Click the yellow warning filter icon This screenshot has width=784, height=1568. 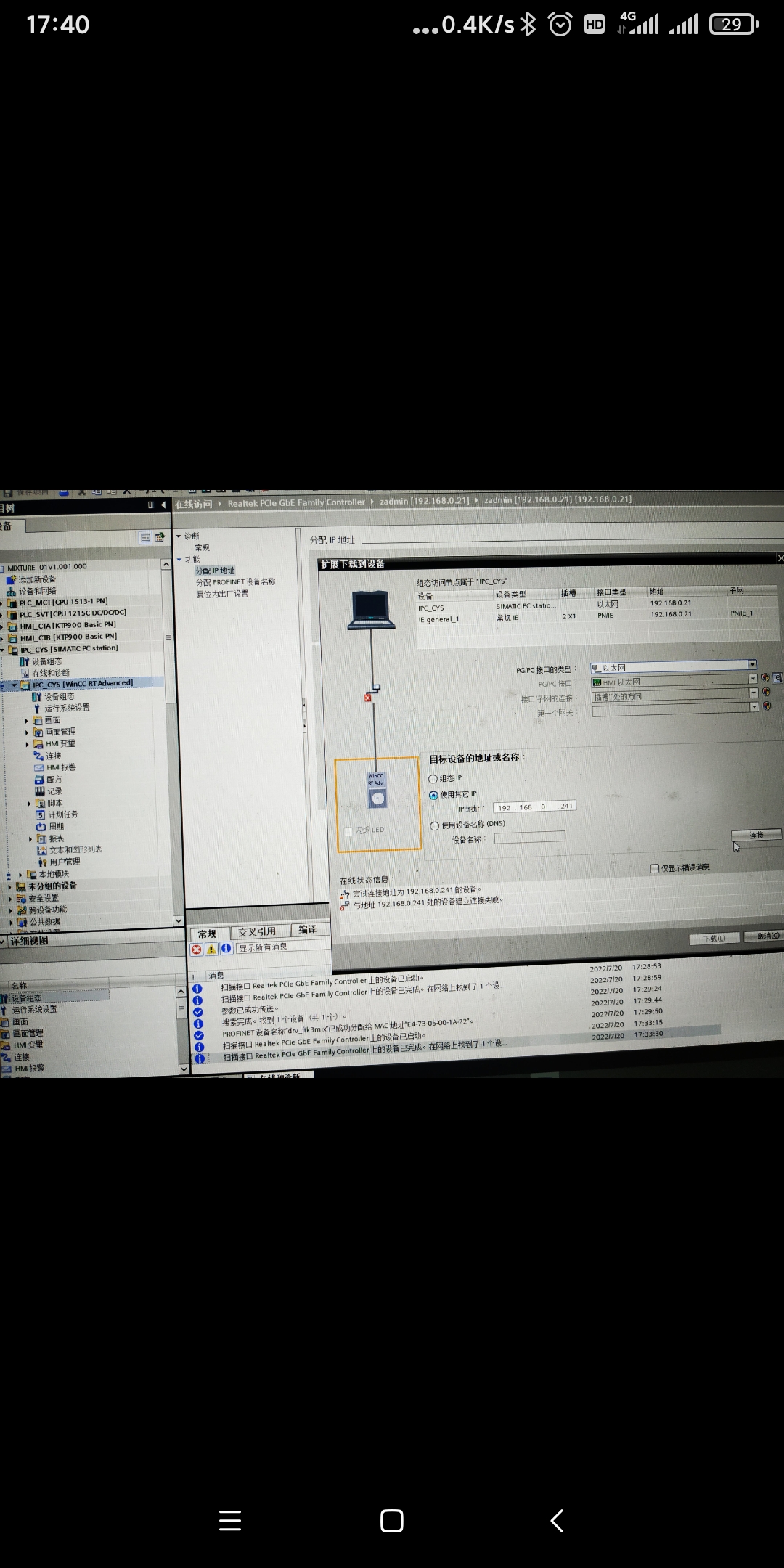click(211, 949)
